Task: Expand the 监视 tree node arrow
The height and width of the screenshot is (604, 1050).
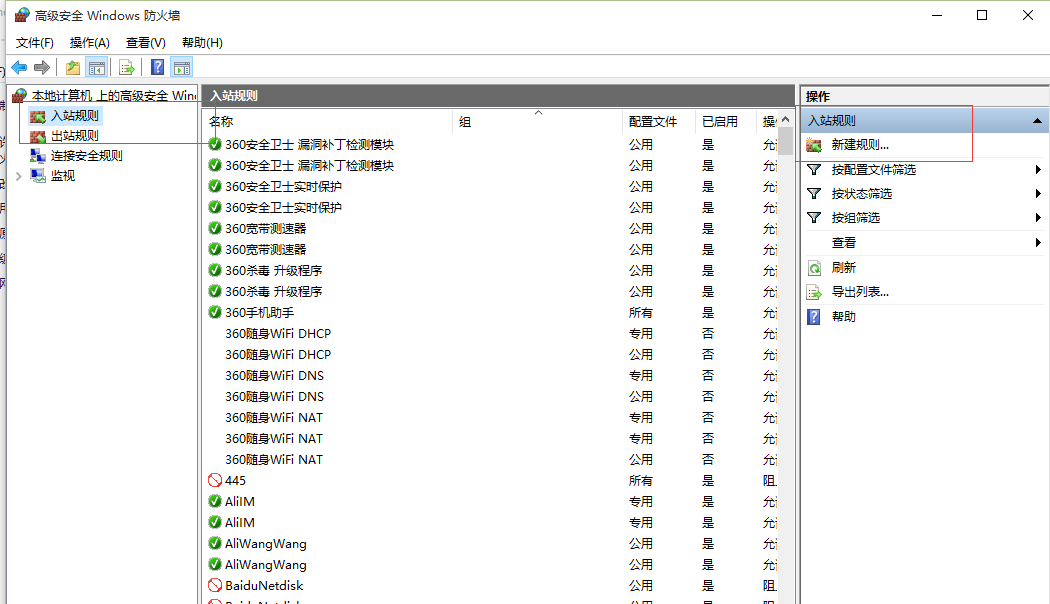Action: point(19,176)
